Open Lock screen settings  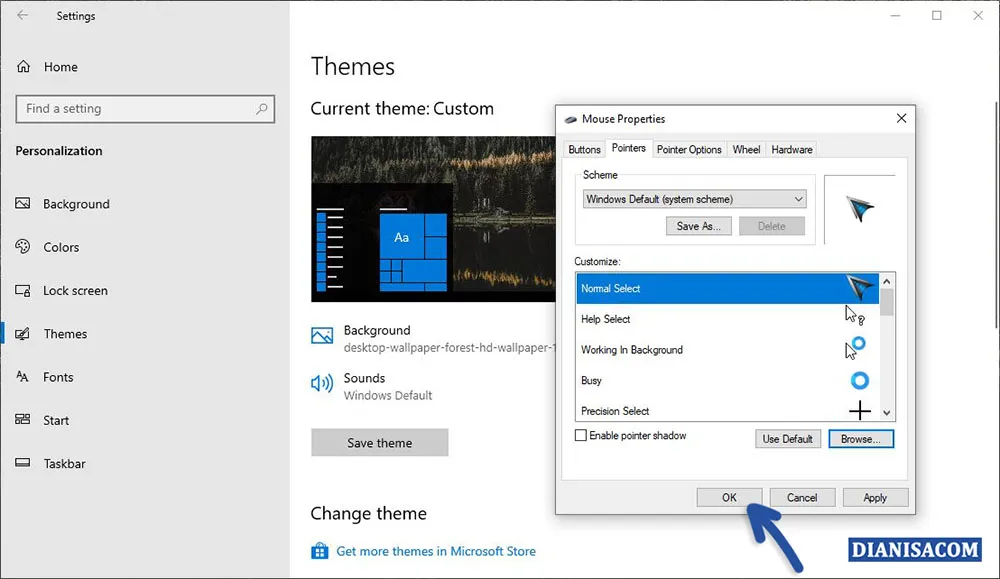tap(75, 290)
